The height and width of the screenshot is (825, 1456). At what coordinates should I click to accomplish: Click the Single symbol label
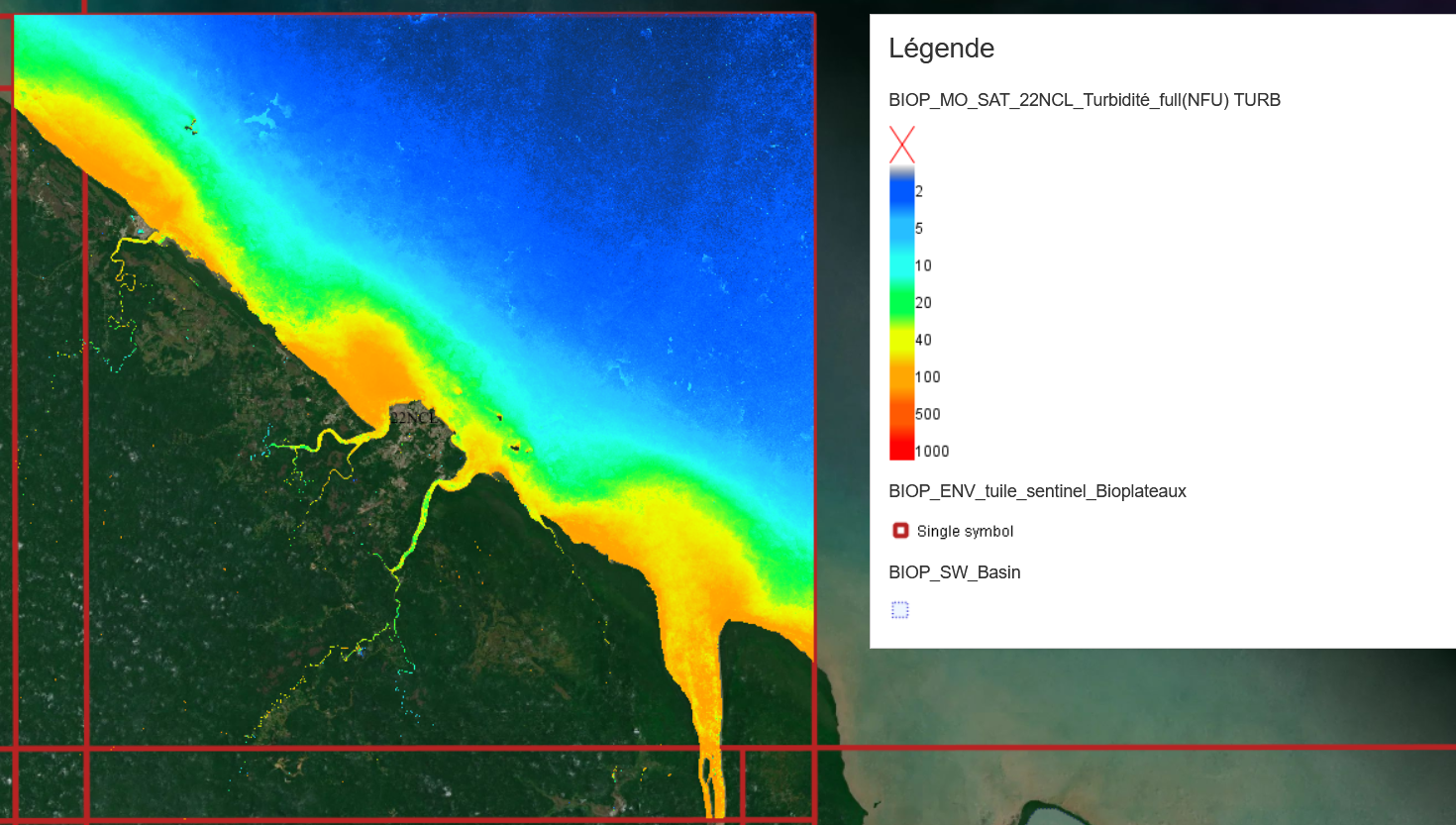(x=965, y=532)
